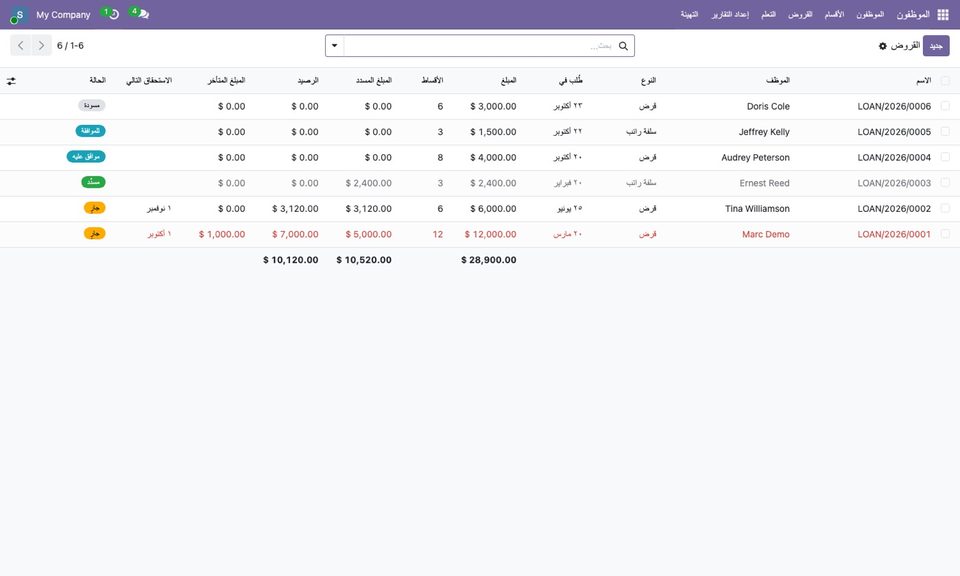Open the إعداد التقارير menu
The height and width of the screenshot is (576, 960).
tap(730, 15)
